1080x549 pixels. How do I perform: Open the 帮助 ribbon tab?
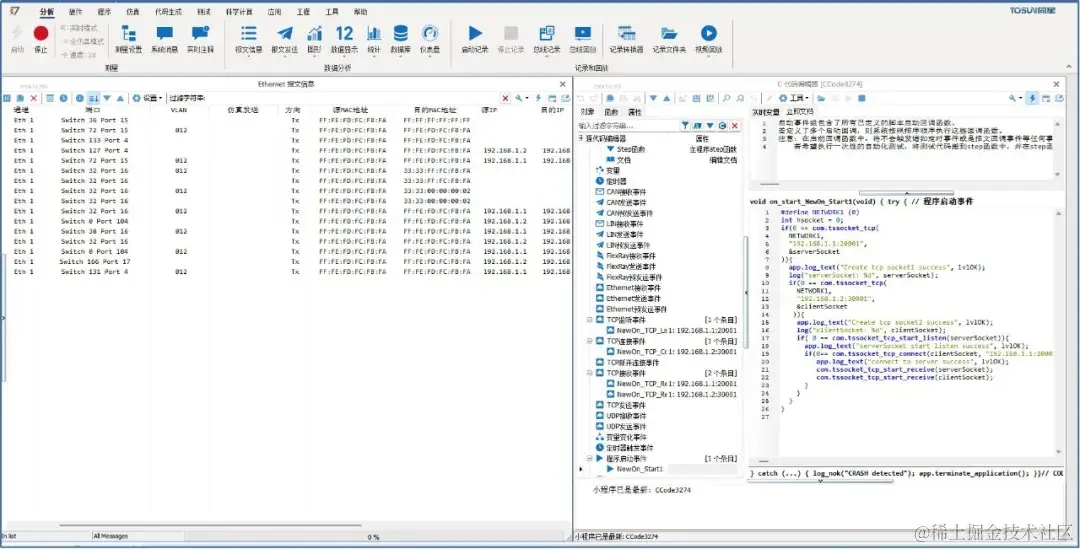pos(360,12)
